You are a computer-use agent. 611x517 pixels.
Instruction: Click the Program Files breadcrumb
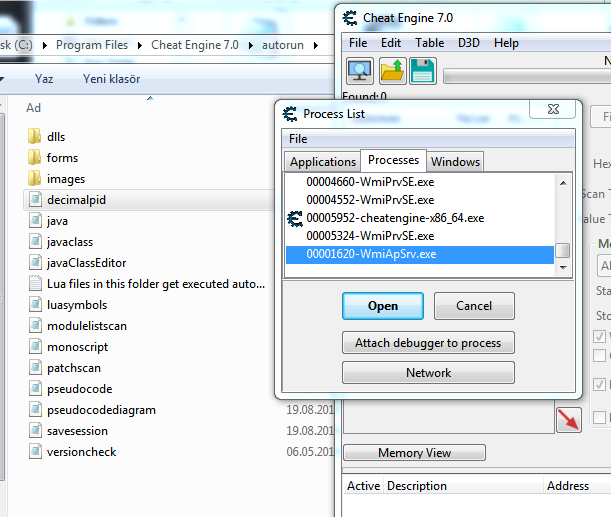click(92, 45)
